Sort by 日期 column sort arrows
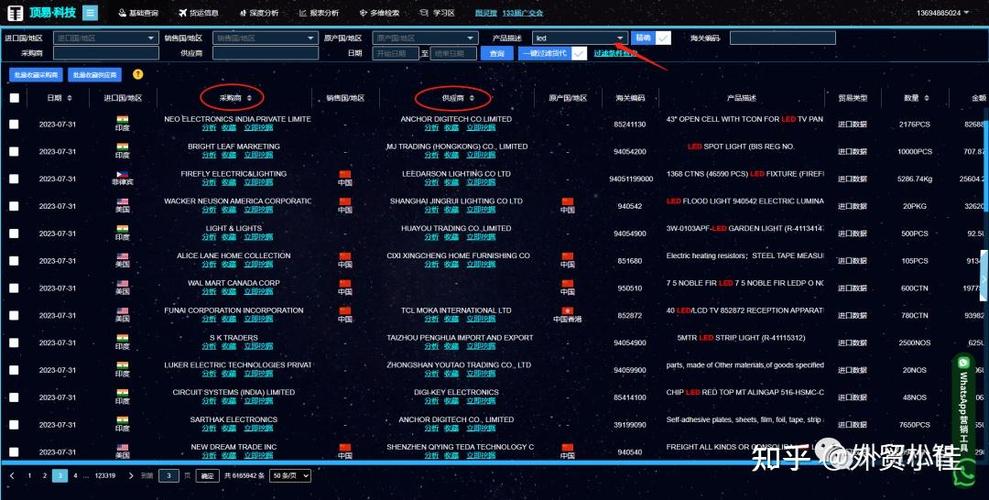The width and height of the screenshot is (989, 500). click(69, 98)
